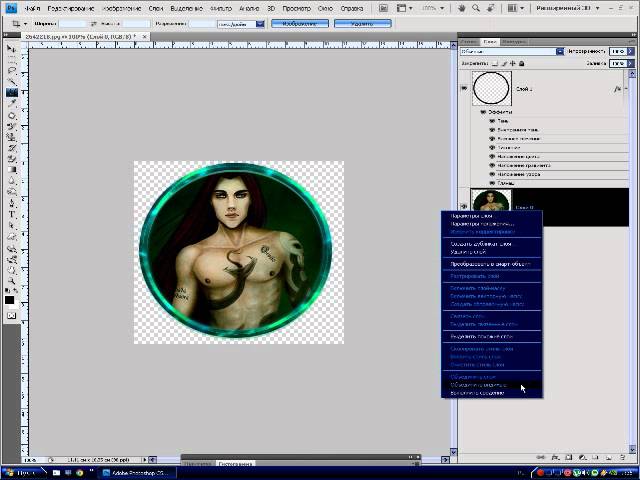This screenshot has height=480, width=640.
Task: Toggle visibility of Эффекты group
Action: [x=483, y=112]
